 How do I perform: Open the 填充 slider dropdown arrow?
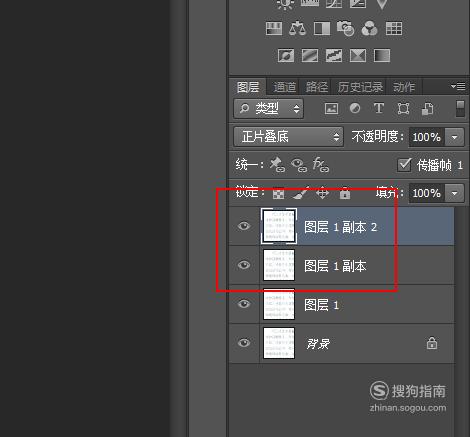454,193
